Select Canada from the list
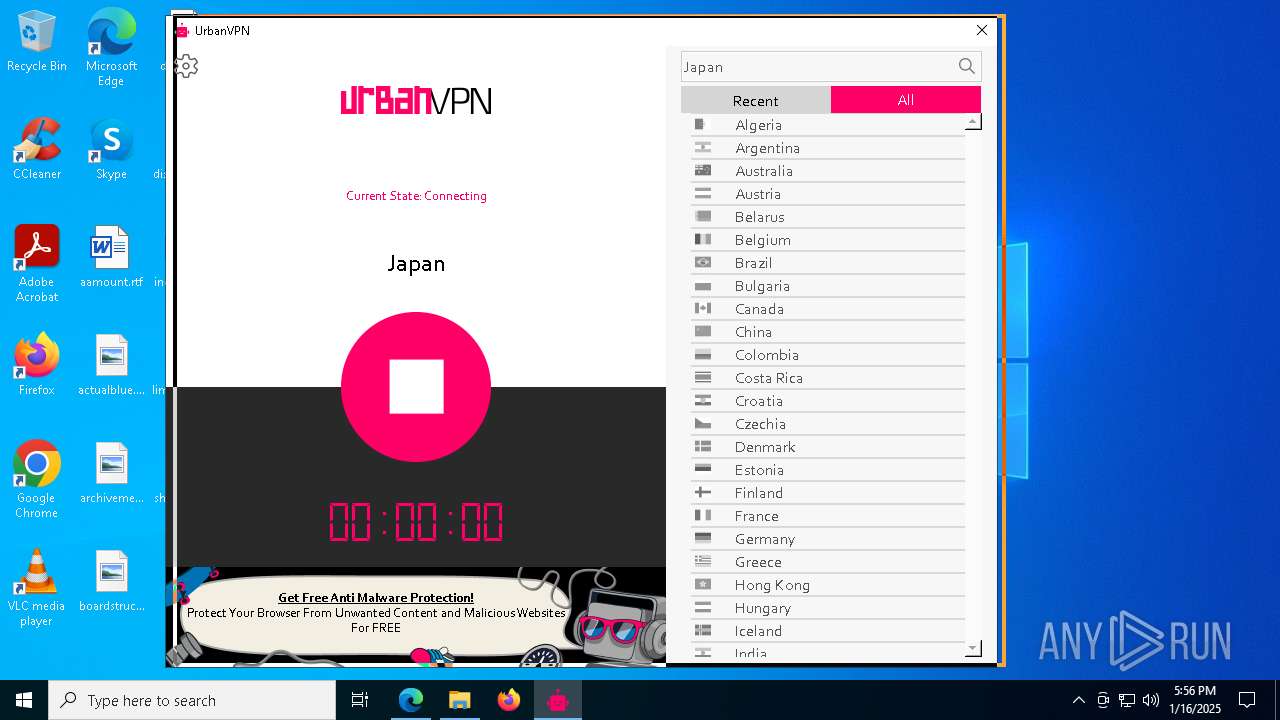Viewport: 1280px width, 720px height. pos(828,309)
